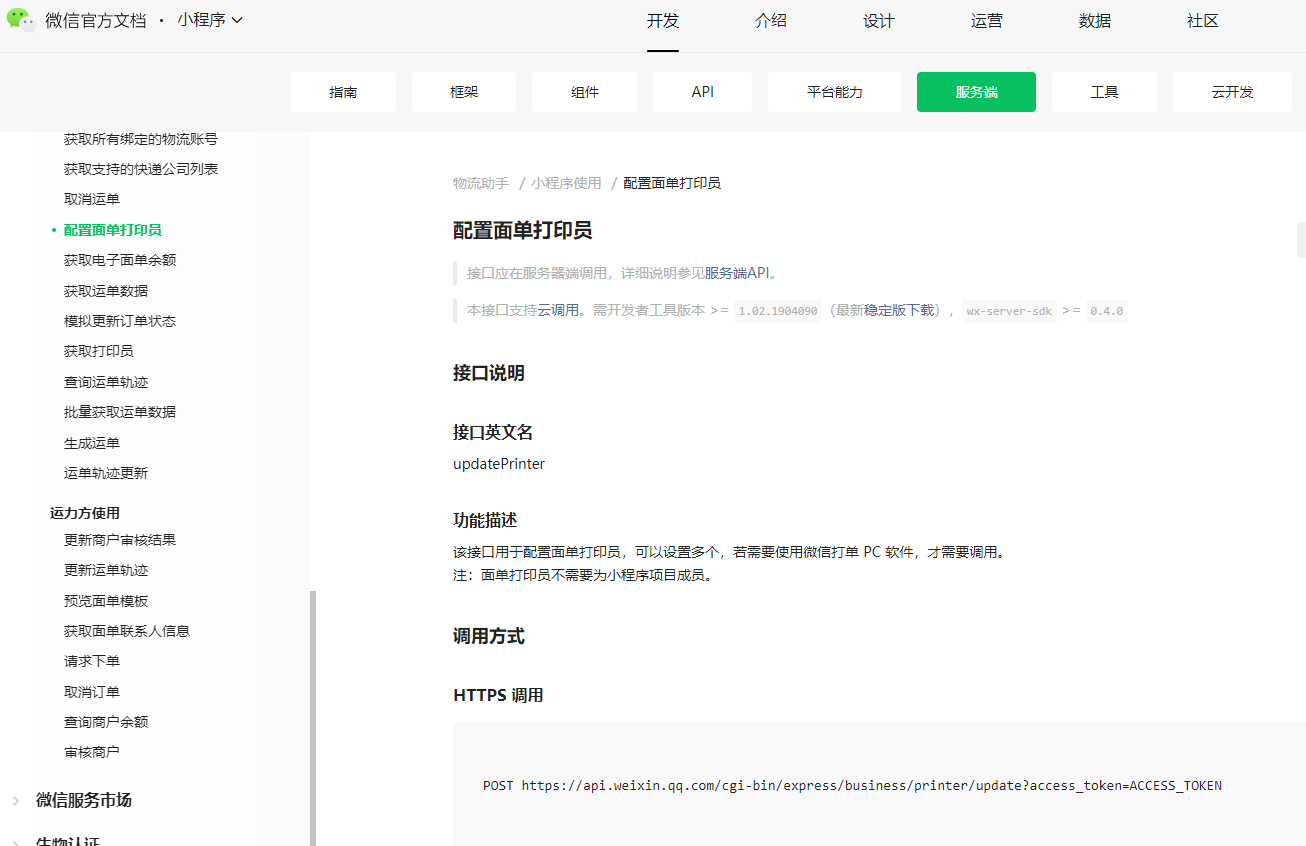Select 模拟更新订单状态 in sidebar

click(x=120, y=321)
